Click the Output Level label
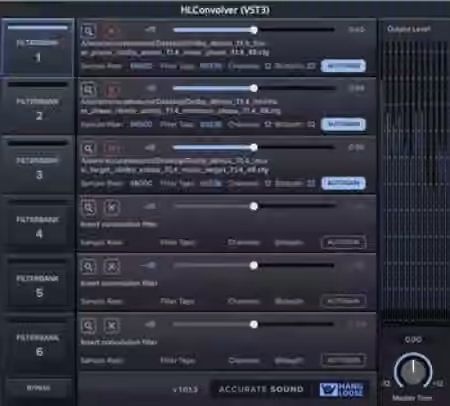The image size is (450, 406). (409, 29)
